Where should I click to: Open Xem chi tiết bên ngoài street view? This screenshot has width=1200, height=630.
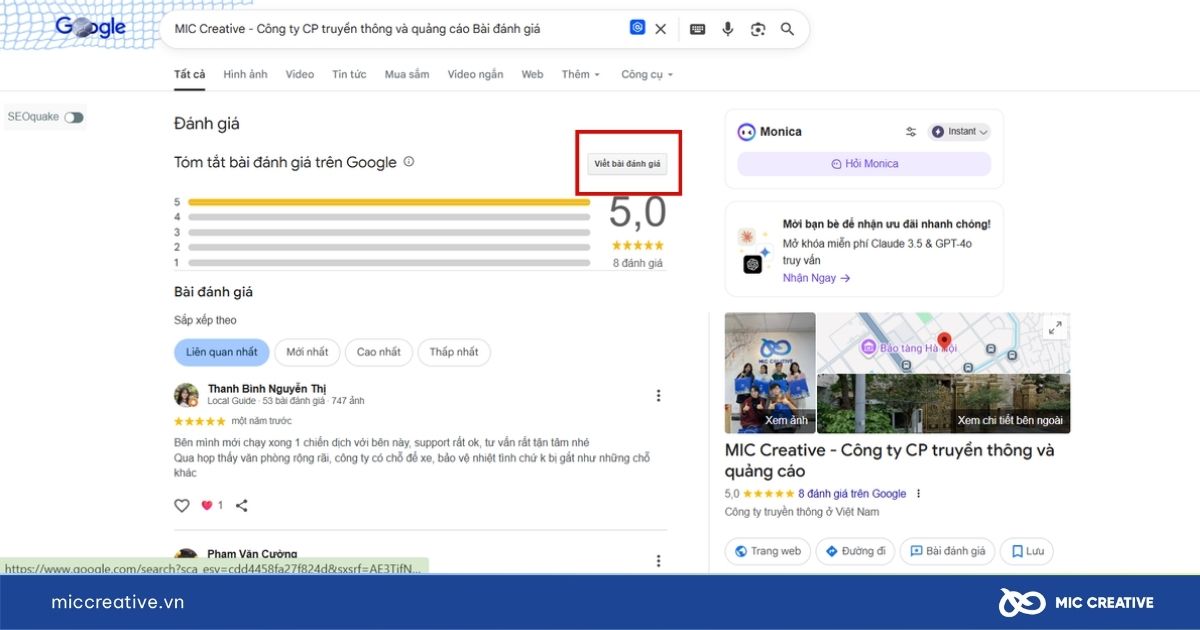(x=943, y=403)
